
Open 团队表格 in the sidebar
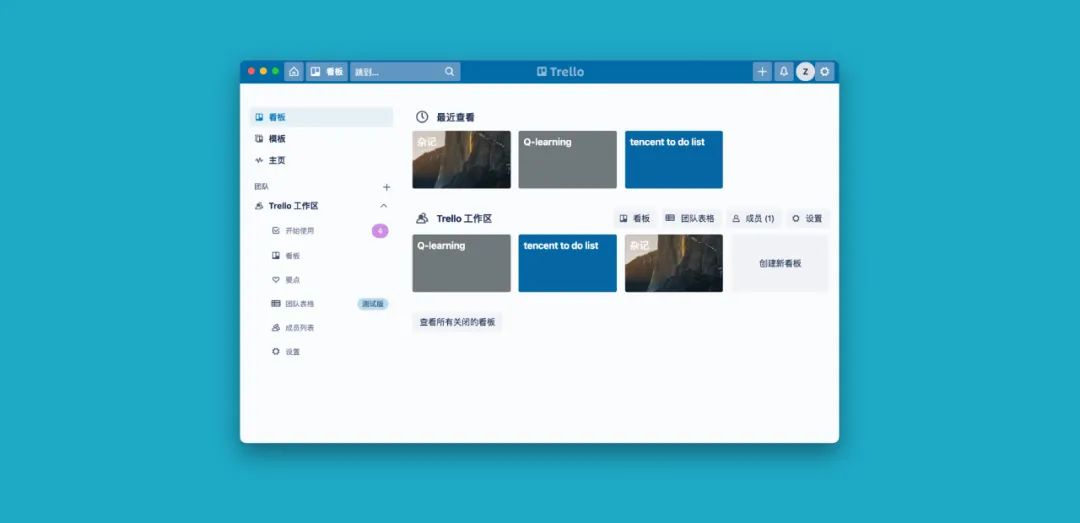300,304
